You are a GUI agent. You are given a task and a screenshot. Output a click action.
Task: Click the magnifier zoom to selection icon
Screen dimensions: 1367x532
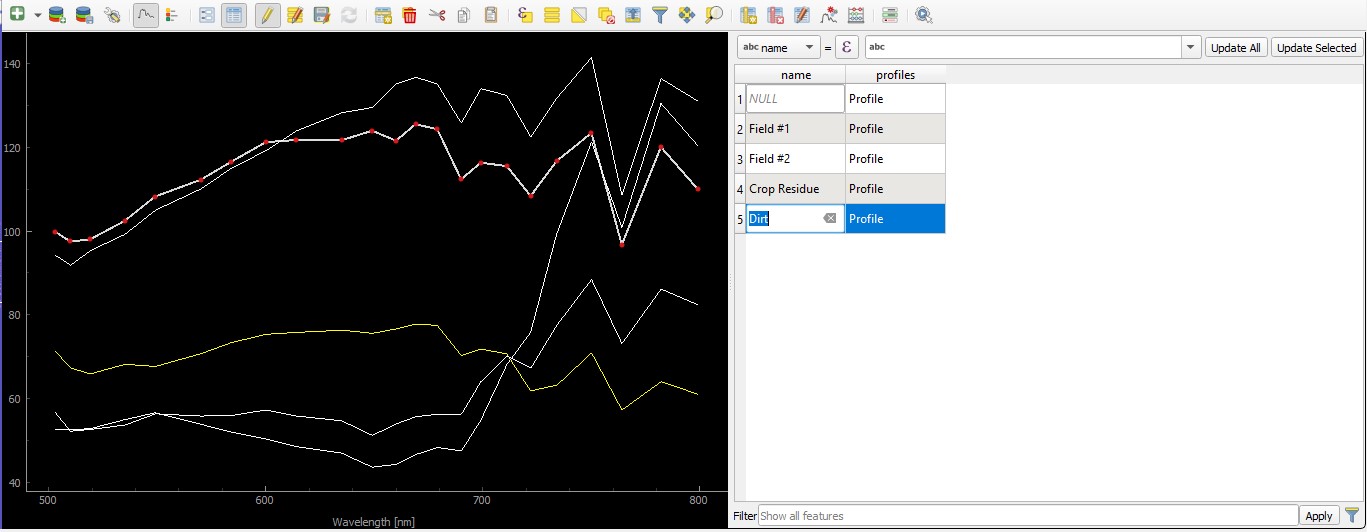tap(713, 15)
